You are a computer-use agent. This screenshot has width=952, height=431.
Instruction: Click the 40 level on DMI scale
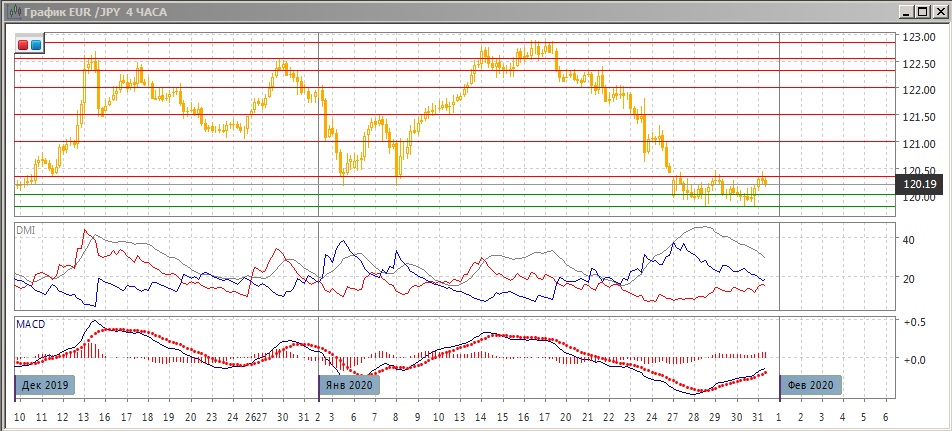click(909, 240)
